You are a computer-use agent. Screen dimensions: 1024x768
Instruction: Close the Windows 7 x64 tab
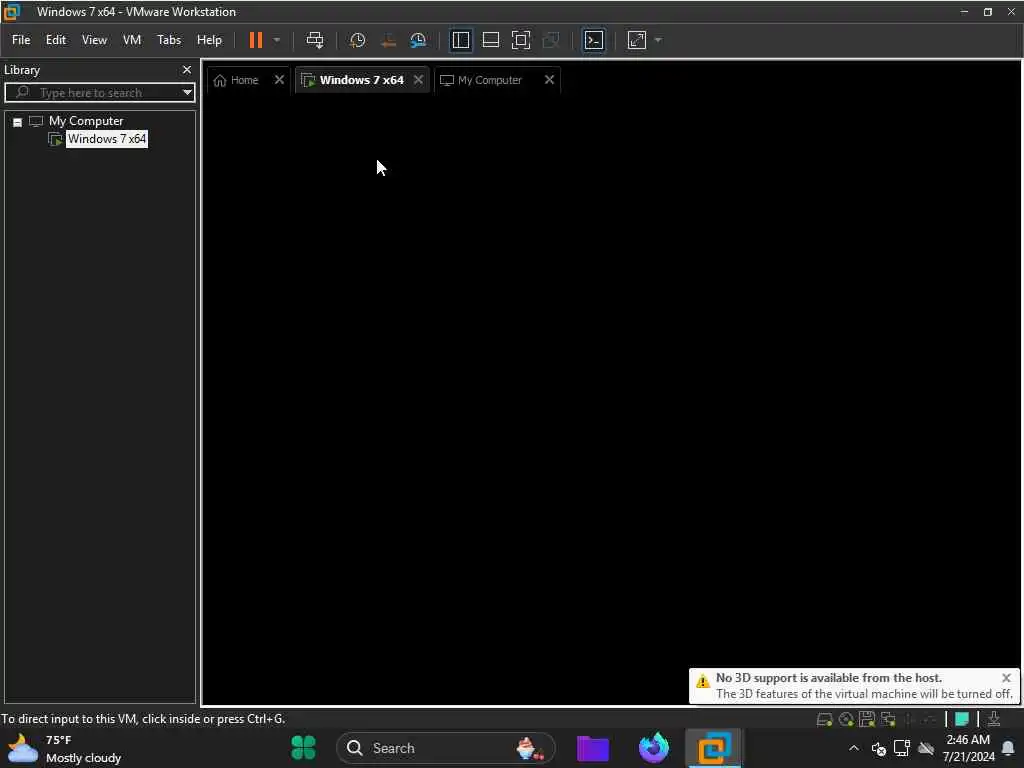[419, 80]
